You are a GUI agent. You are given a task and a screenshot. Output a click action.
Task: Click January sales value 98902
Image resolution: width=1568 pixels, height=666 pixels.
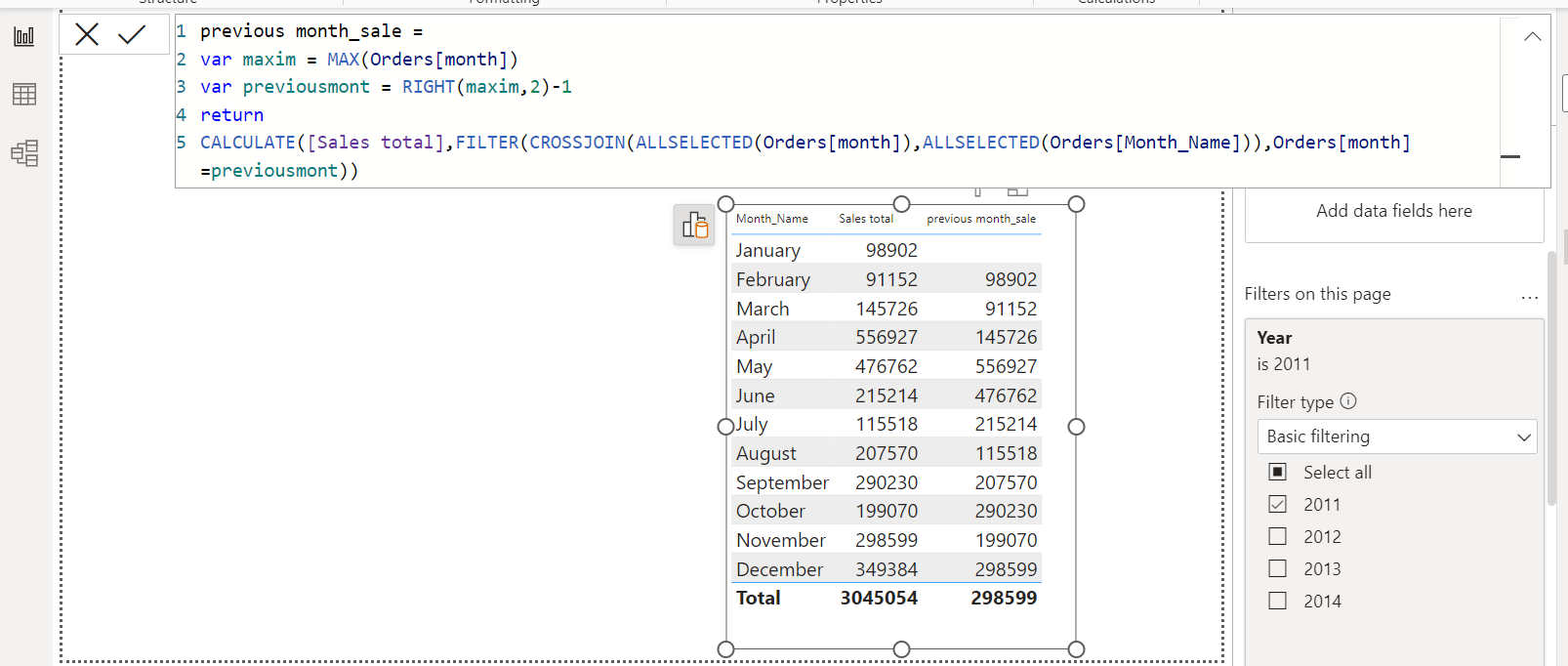[891, 250]
